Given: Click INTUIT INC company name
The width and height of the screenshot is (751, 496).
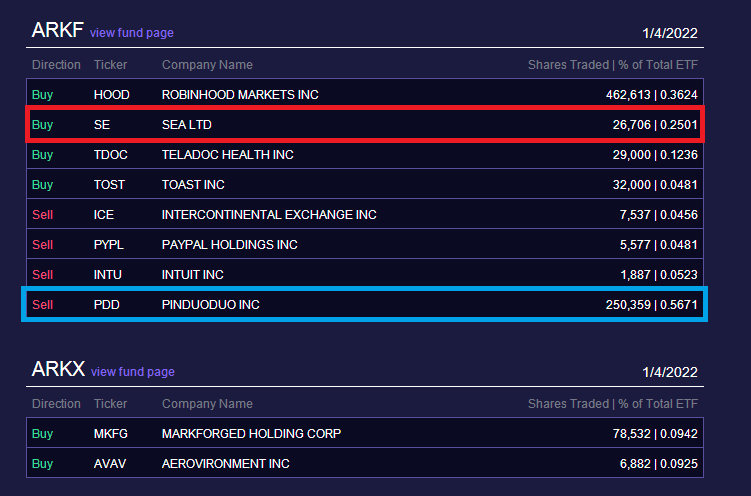Looking at the screenshot, I should click(193, 275).
